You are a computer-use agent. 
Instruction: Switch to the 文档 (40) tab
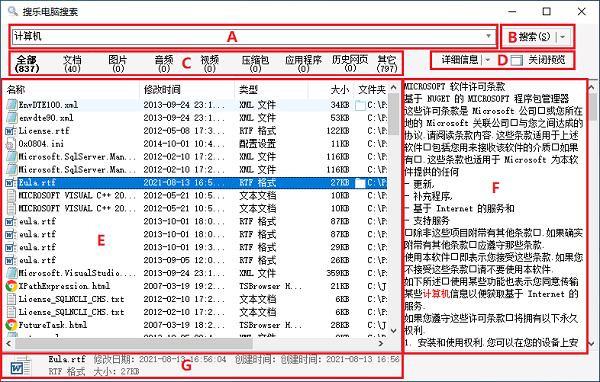click(x=72, y=64)
